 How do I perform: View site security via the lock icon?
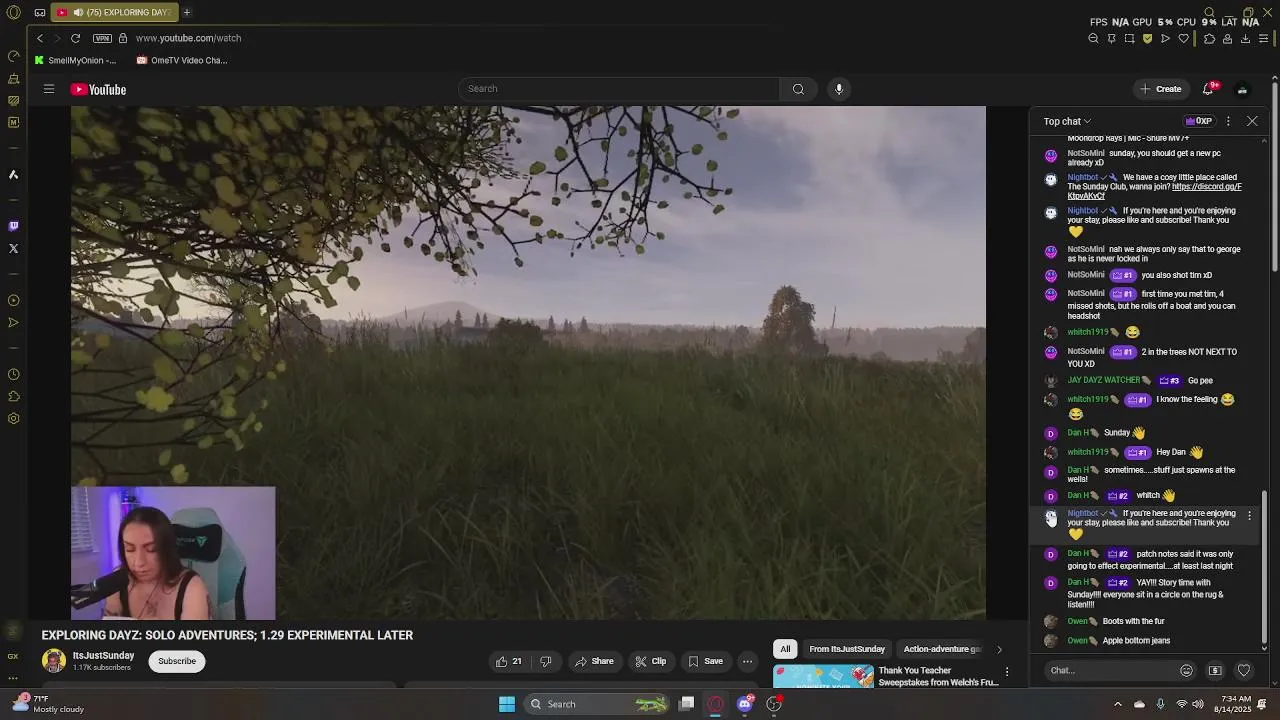pos(123,38)
